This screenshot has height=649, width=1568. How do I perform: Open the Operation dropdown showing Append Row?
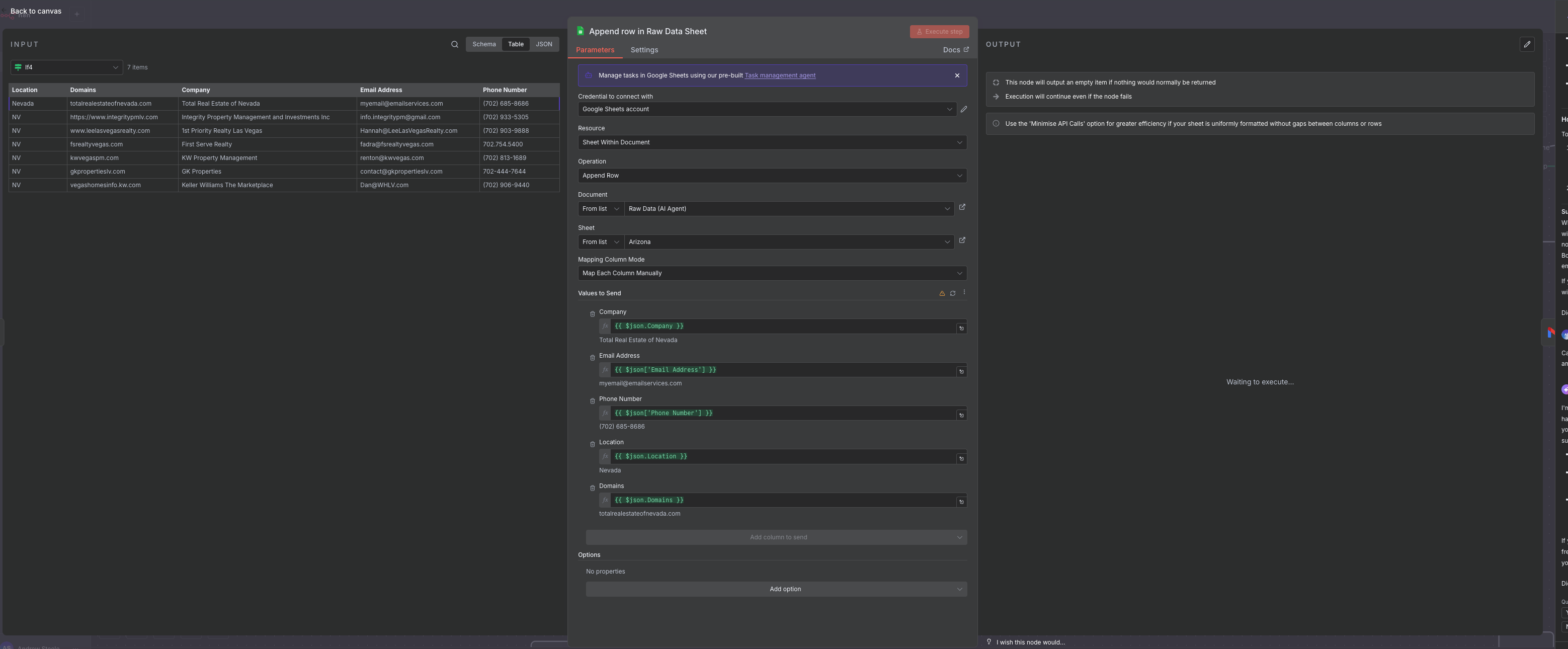coord(771,176)
